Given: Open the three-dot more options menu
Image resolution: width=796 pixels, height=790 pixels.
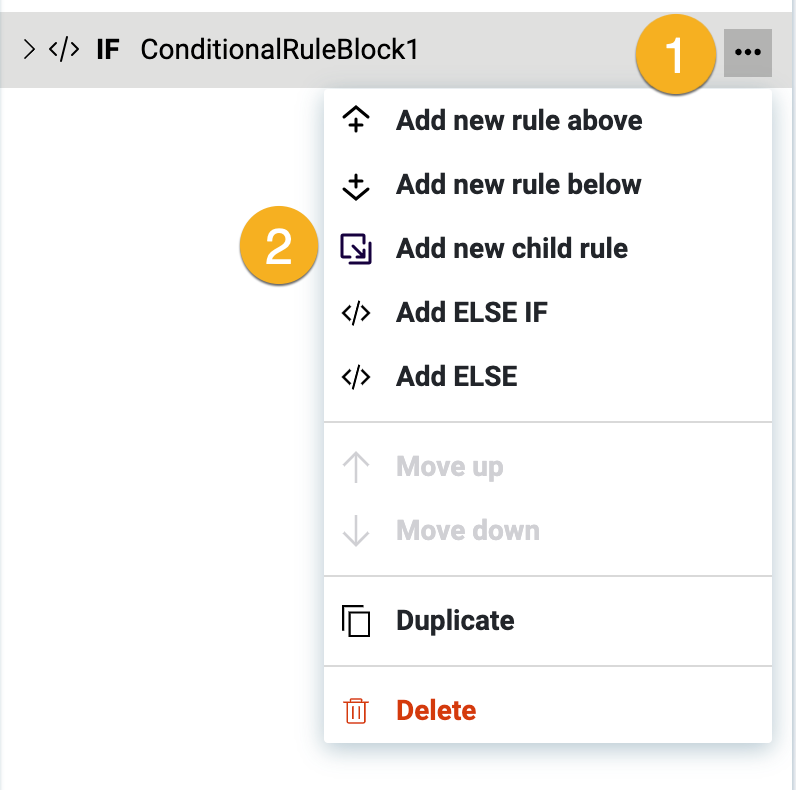Looking at the screenshot, I should (747, 51).
